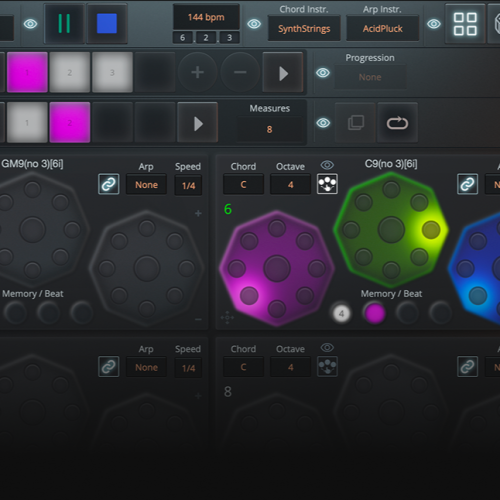Toggle the eye icon right of AcidPluck

(x=434, y=24)
